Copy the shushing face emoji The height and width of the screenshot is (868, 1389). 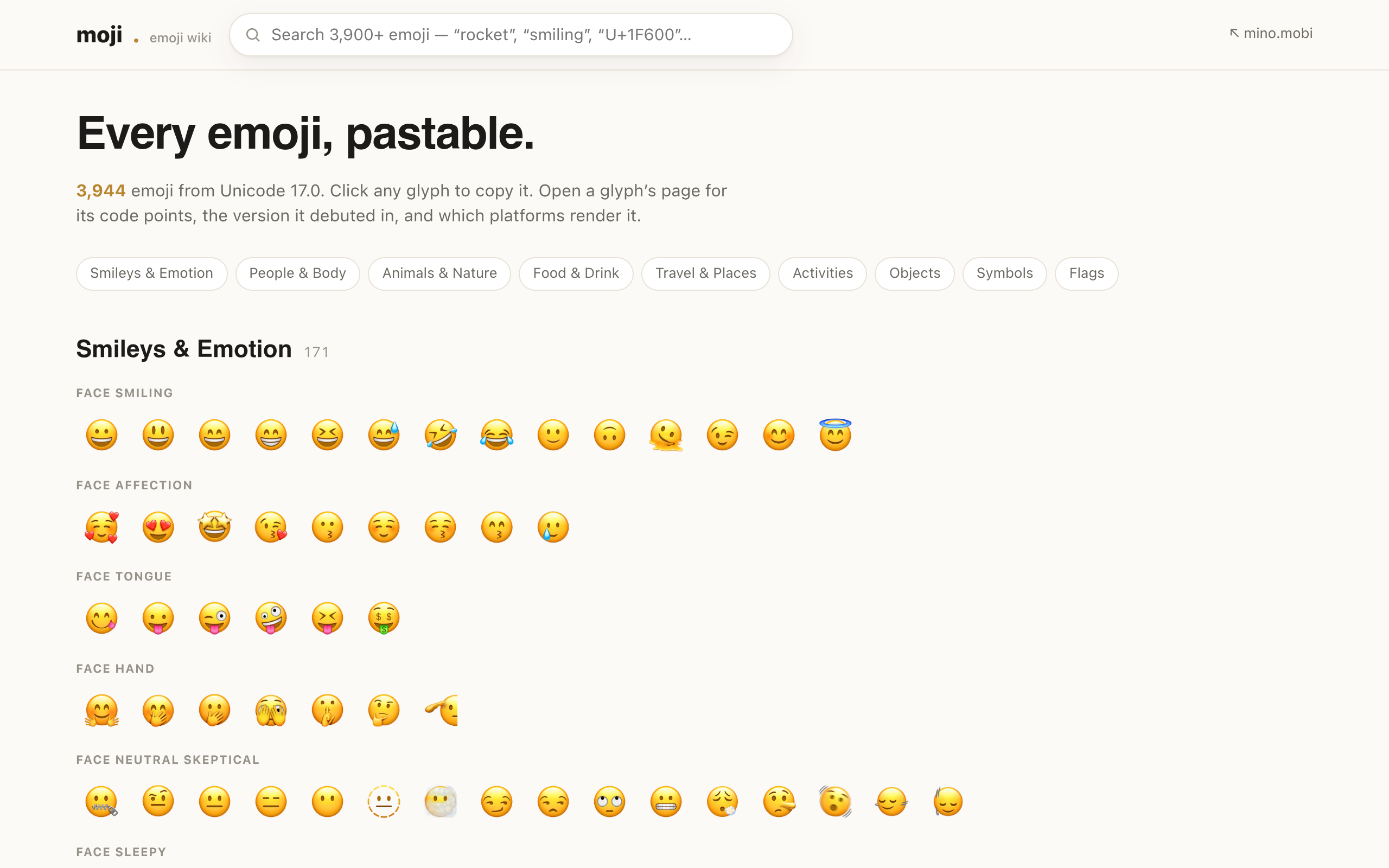[327, 710]
